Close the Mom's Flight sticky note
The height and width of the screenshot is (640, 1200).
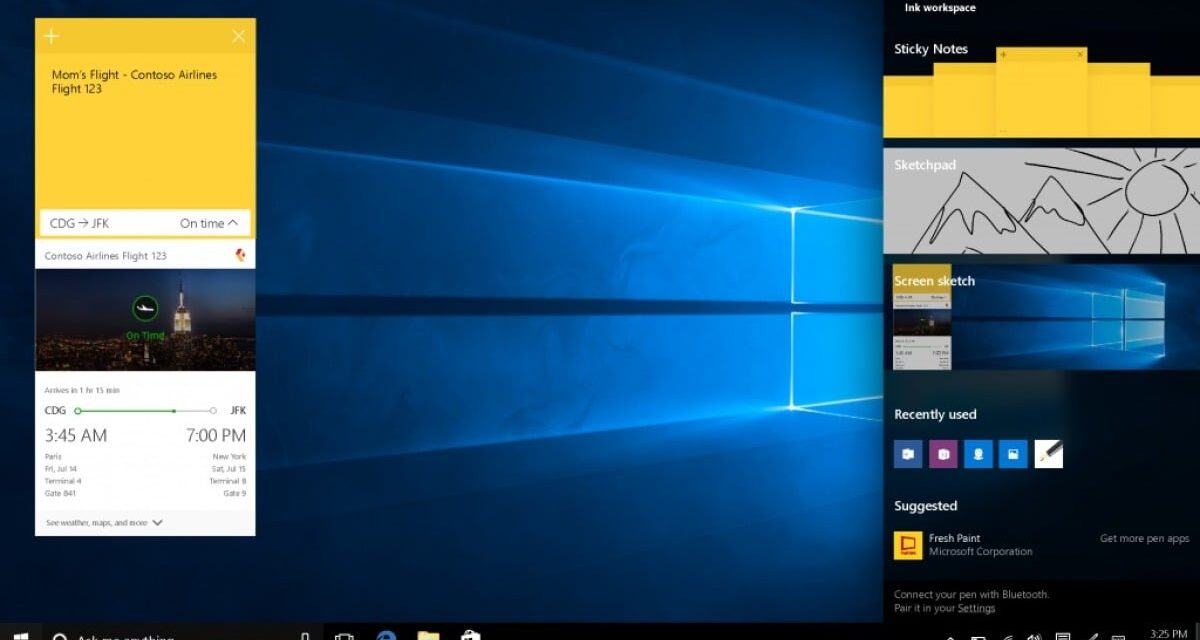[238, 37]
